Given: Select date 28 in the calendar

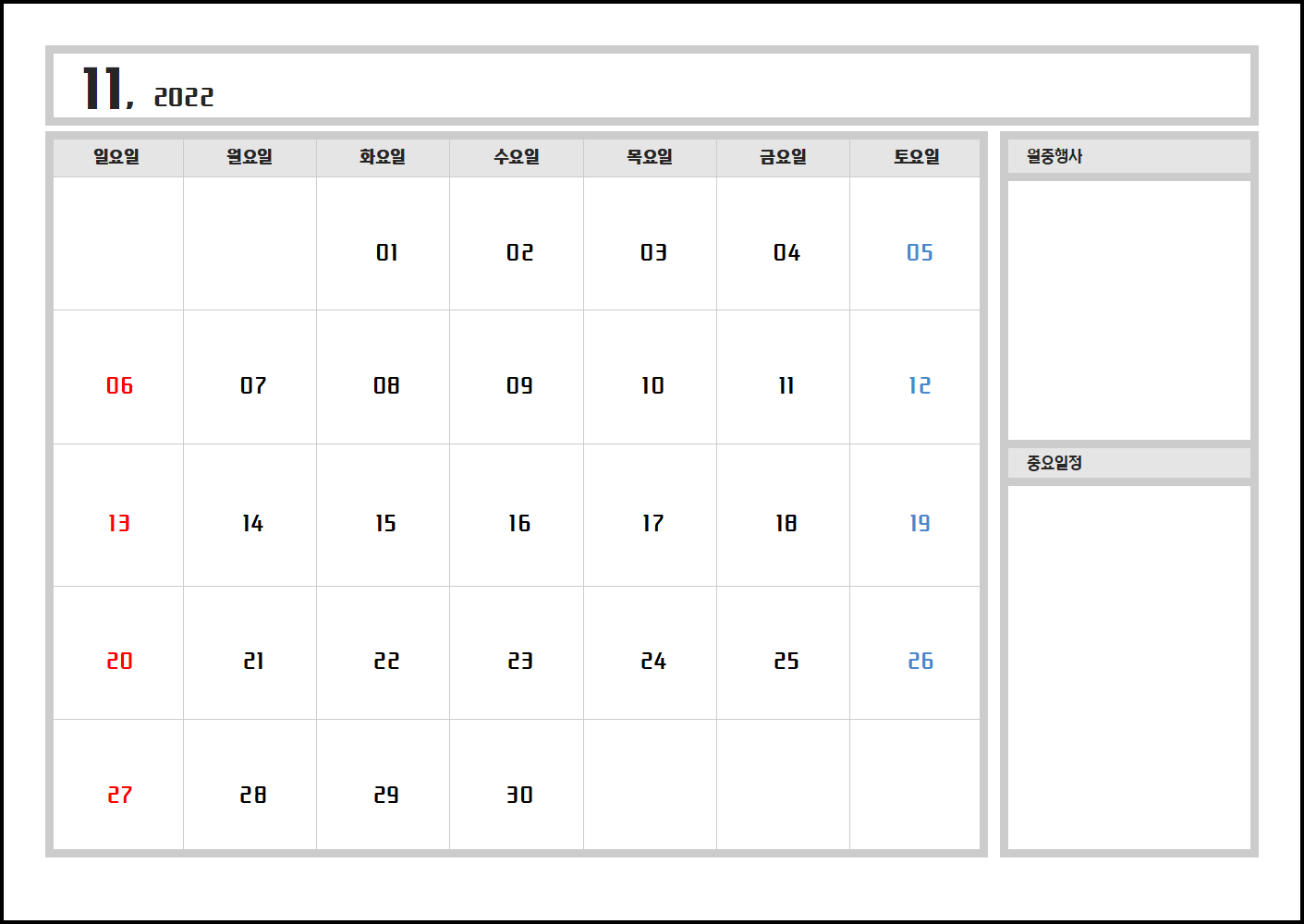Looking at the screenshot, I should pos(253,795).
